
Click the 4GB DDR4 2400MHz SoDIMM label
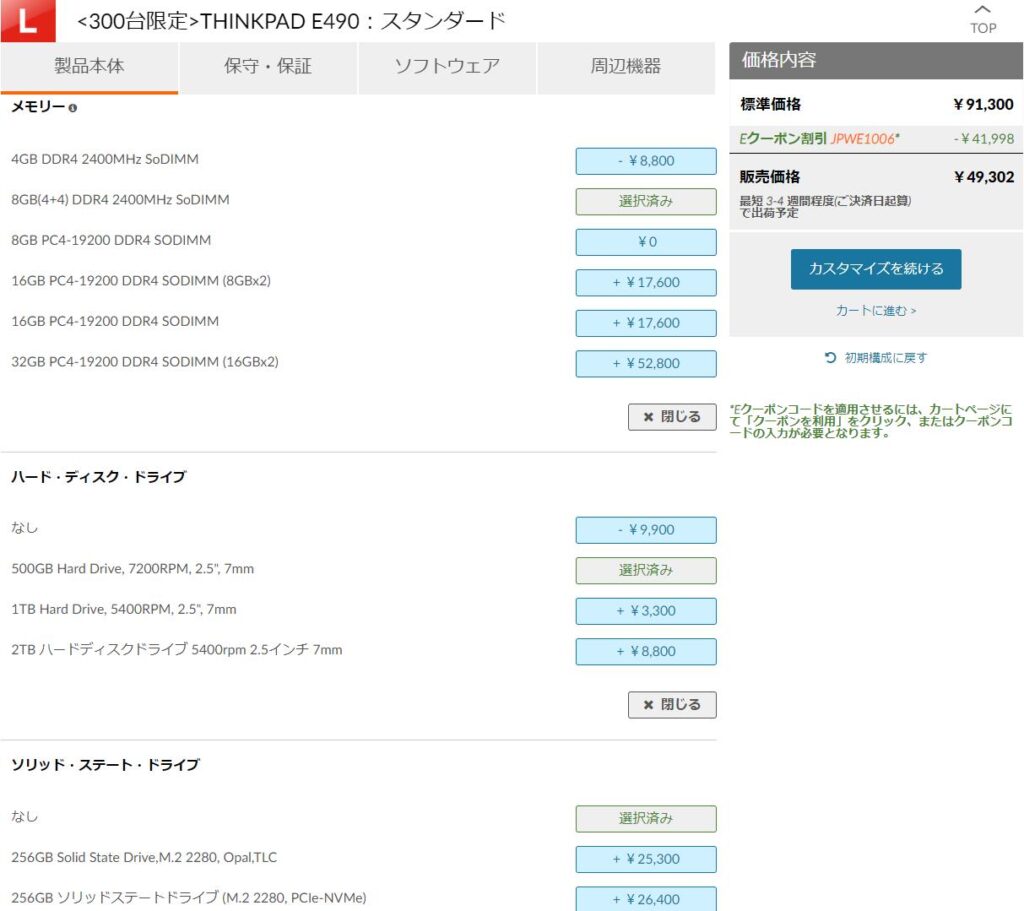(104, 159)
